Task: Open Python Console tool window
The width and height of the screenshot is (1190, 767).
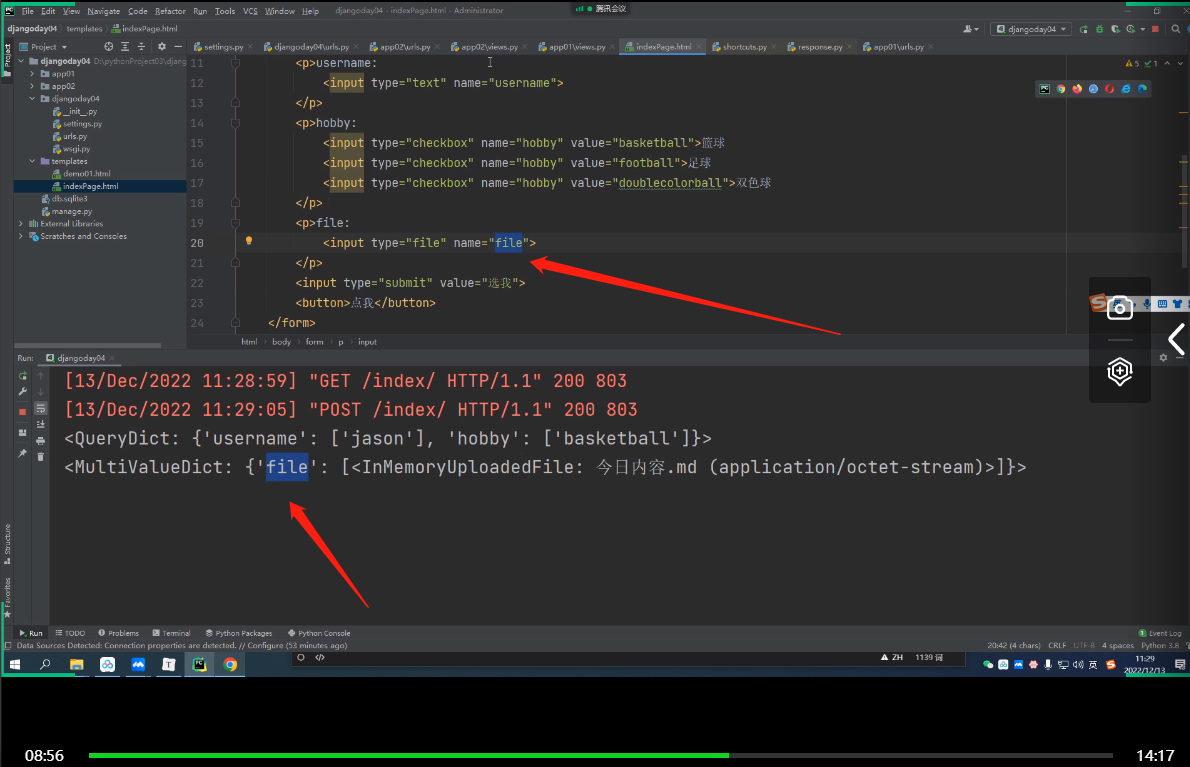Action: point(320,633)
